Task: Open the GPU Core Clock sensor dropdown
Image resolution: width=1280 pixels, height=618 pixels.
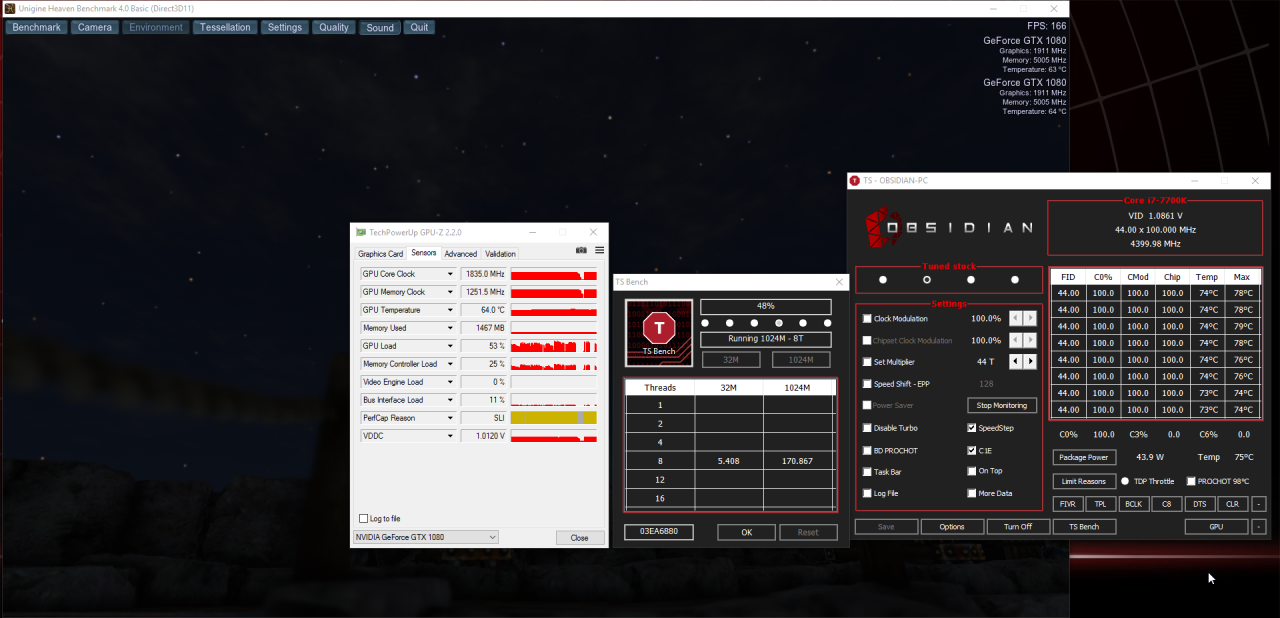Action: 450,274
